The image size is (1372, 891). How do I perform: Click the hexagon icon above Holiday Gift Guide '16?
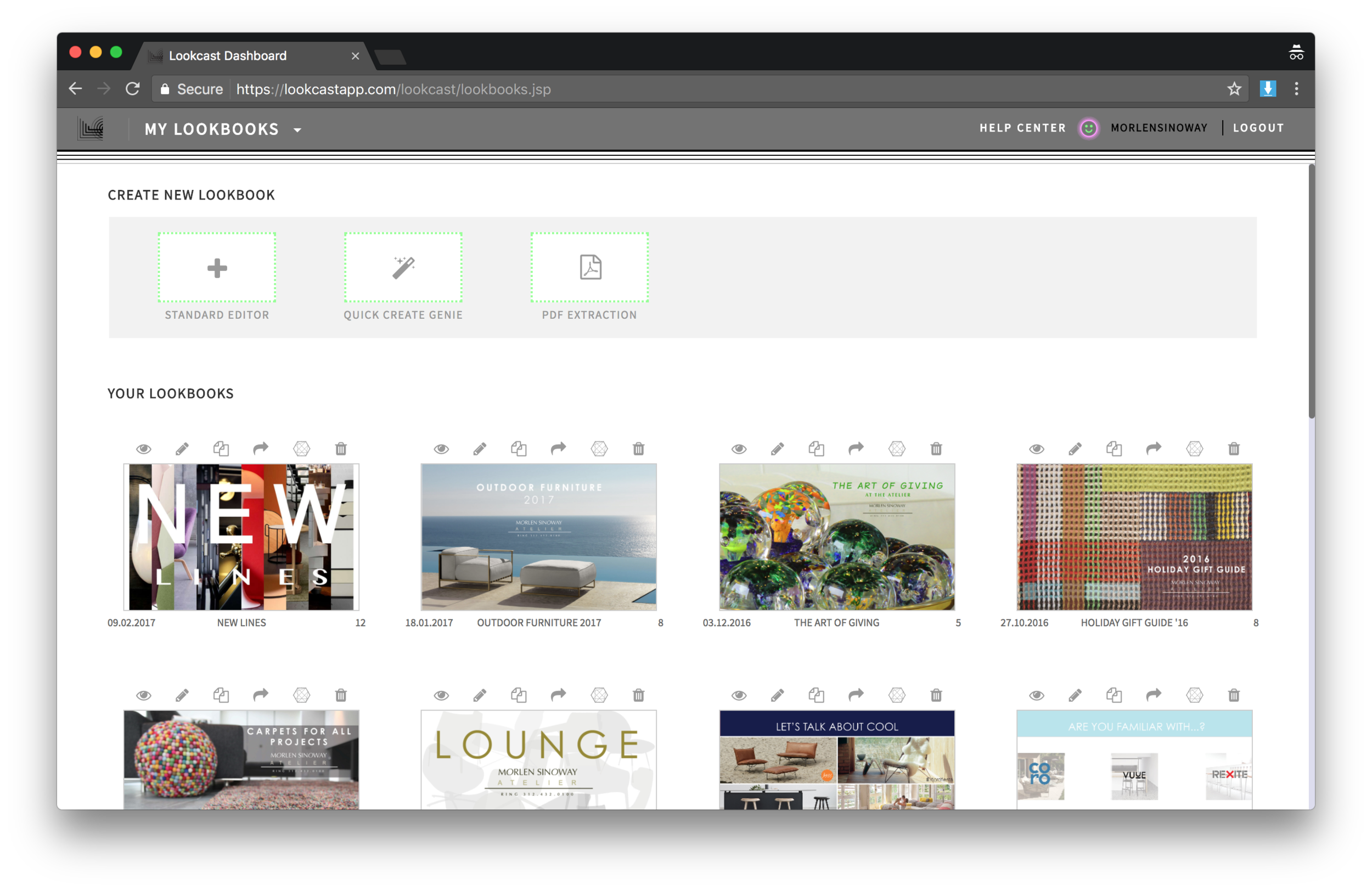tap(1194, 448)
